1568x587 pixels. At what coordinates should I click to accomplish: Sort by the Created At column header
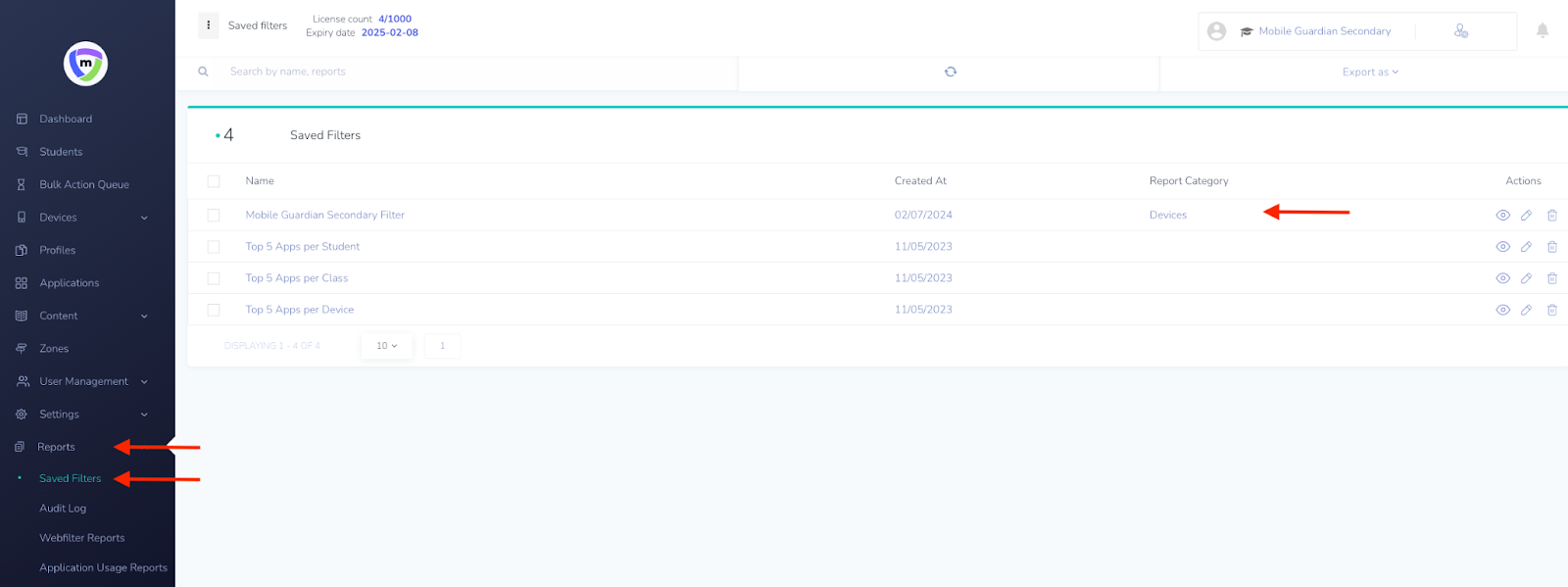pos(920,181)
